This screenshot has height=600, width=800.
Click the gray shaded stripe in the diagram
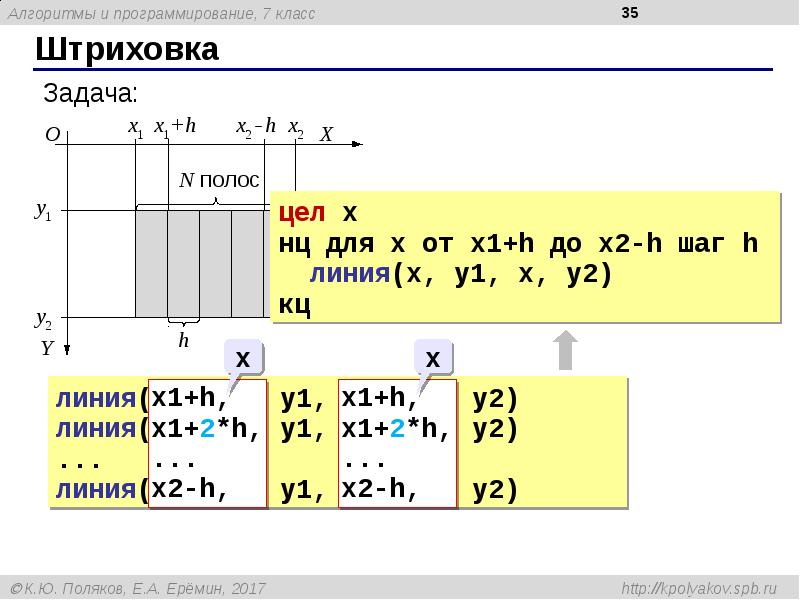[x=151, y=262]
